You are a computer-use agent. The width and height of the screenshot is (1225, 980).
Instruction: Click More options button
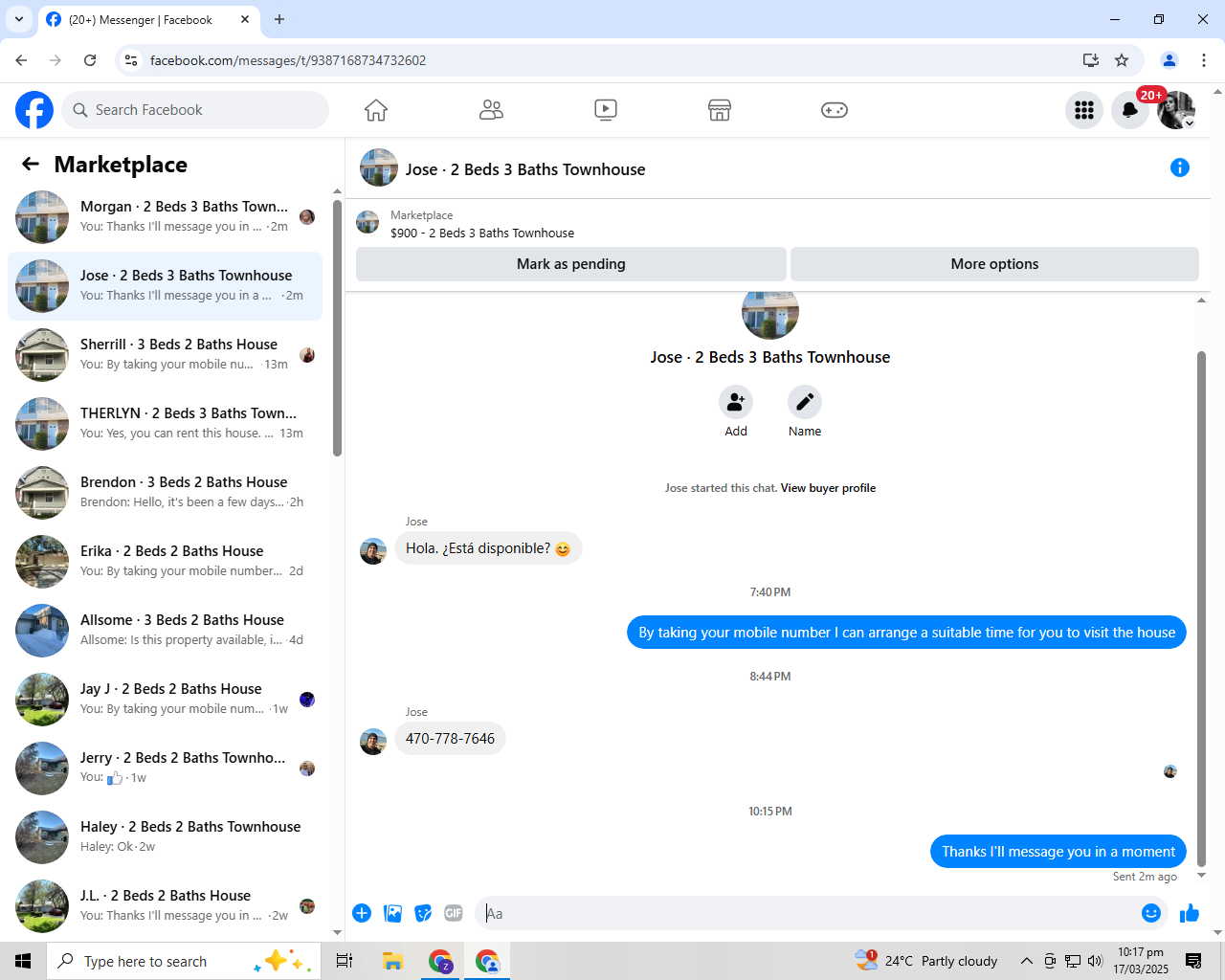click(994, 264)
